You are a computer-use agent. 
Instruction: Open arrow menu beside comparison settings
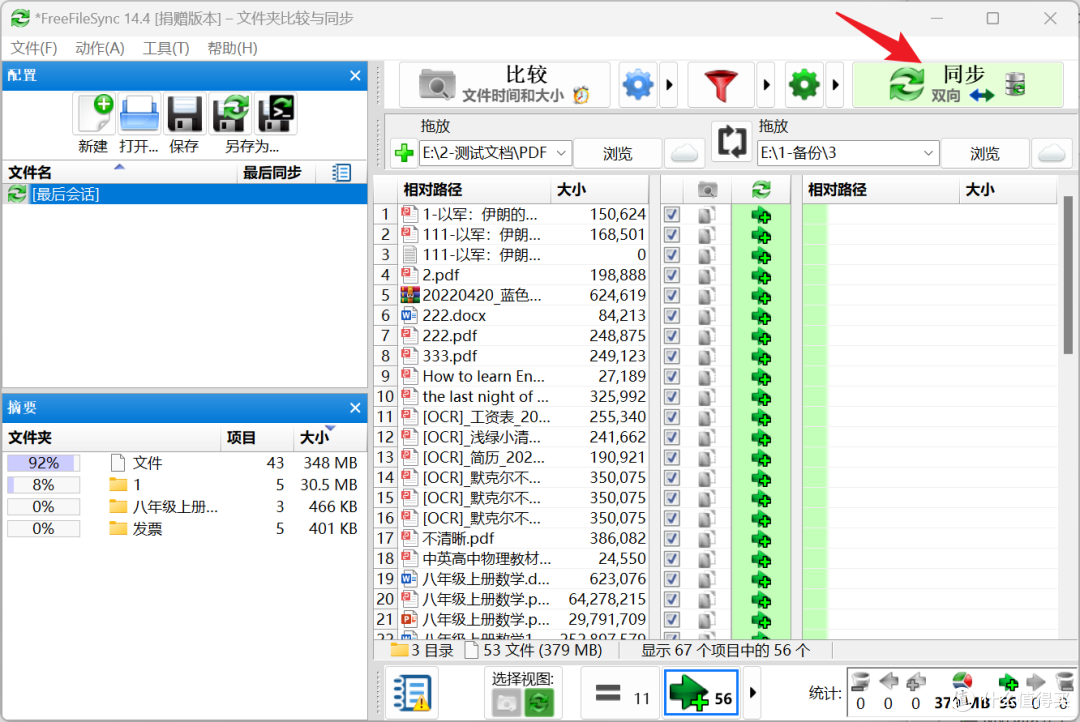click(x=669, y=85)
